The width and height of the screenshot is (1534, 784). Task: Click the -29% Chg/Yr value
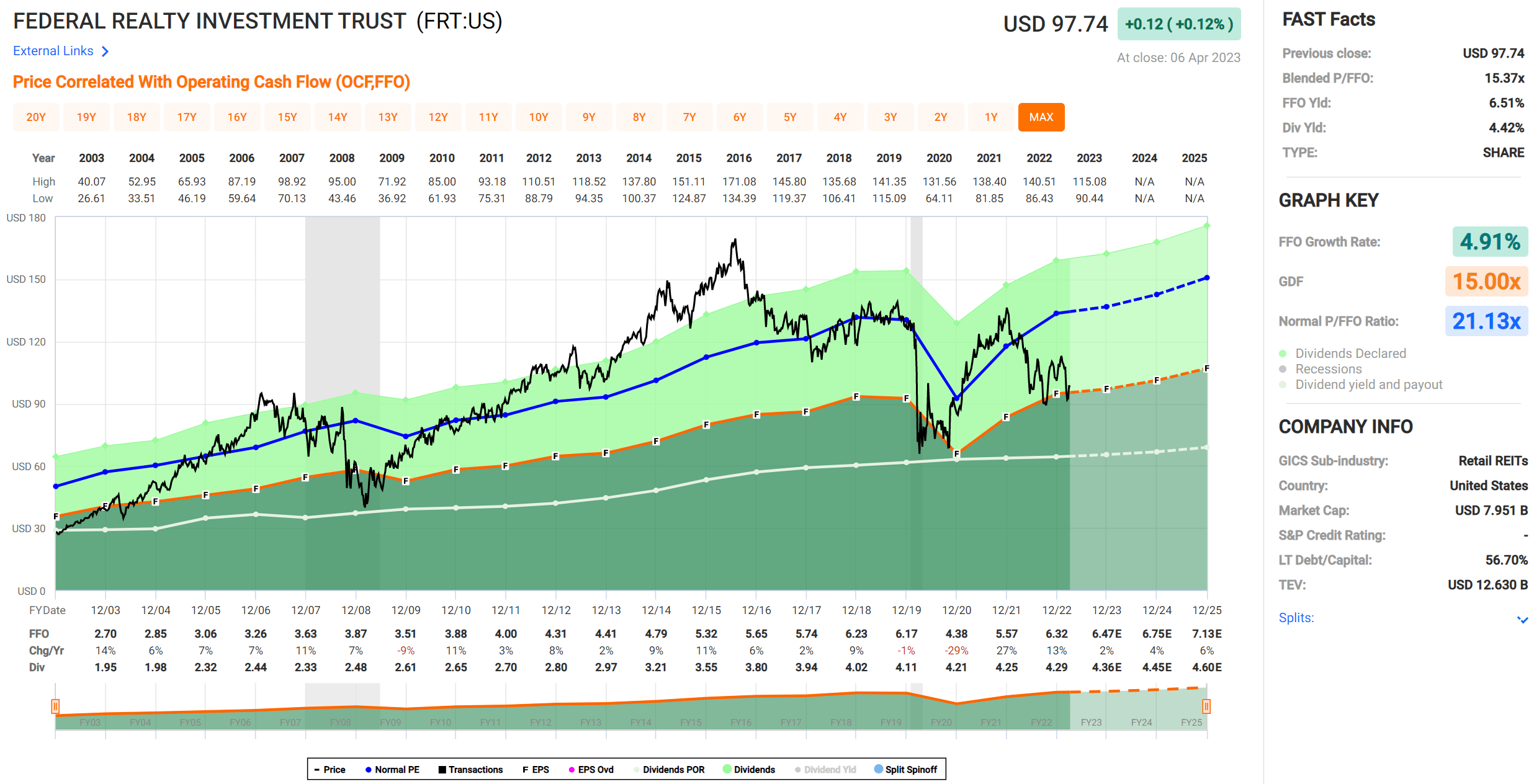point(956,651)
